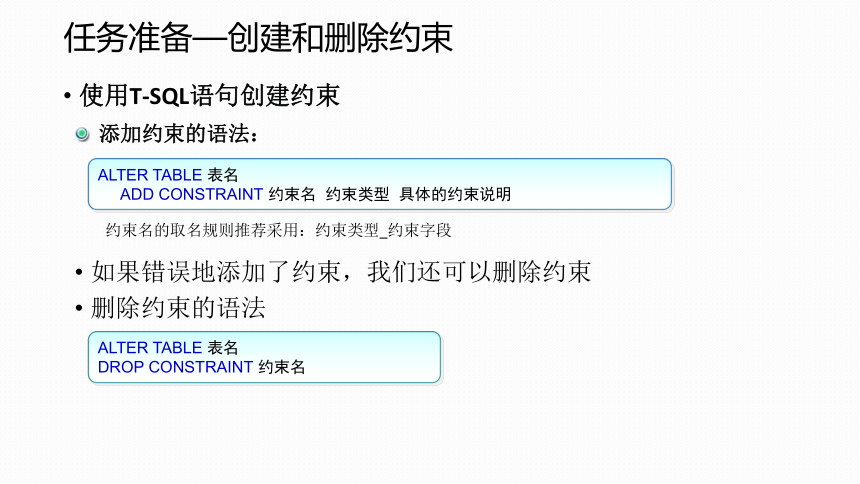Click the 具体的约束说明 text
Image resolution: width=860 pixels, height=484 pixels.
pos(455,194)
